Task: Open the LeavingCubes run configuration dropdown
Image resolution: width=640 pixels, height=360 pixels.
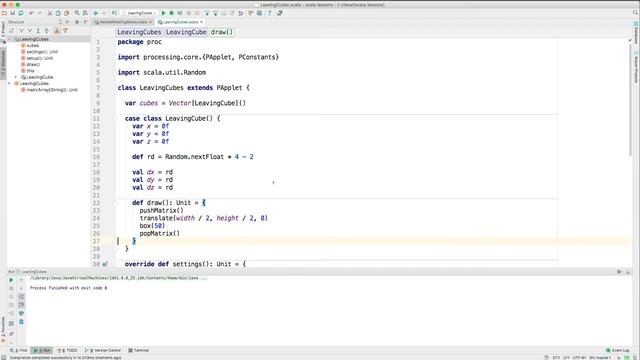Action: (139, 13)
